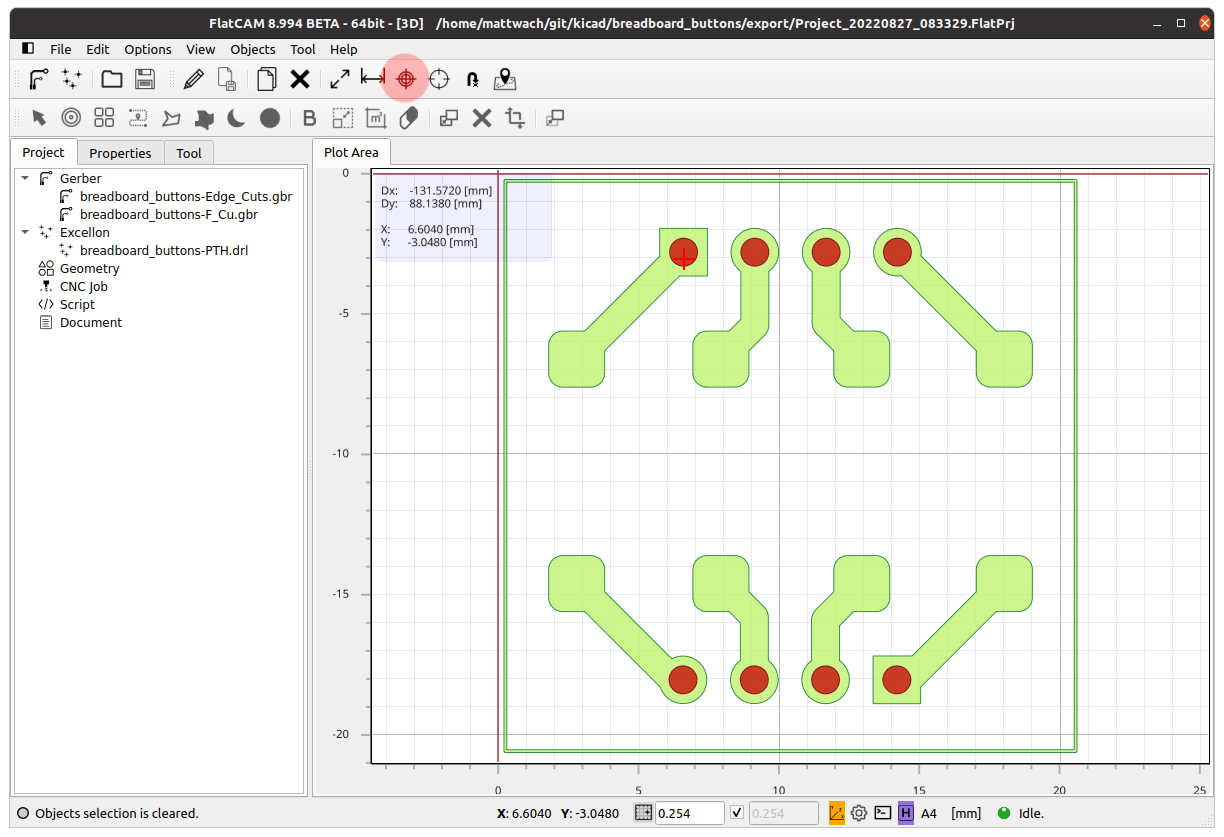
Task: Click the Geometry tree category
Action: 89,268
